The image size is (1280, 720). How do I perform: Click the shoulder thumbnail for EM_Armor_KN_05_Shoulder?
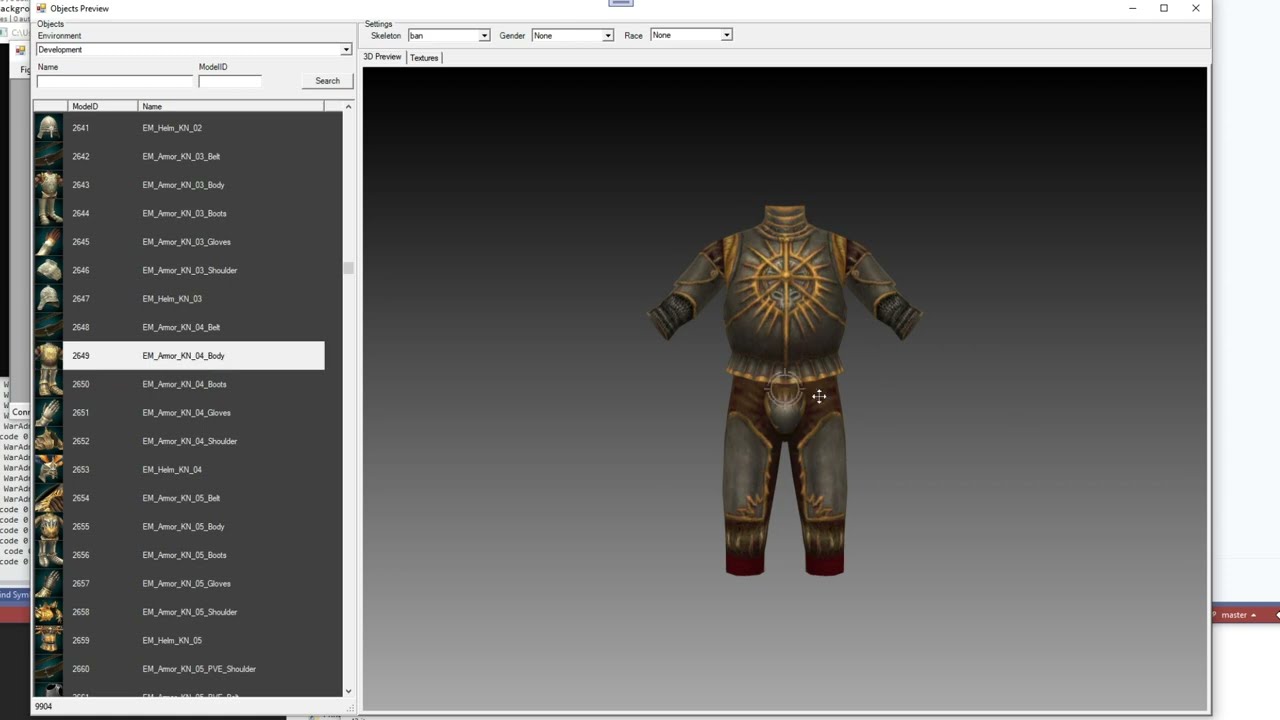click(x=48, y=612)
